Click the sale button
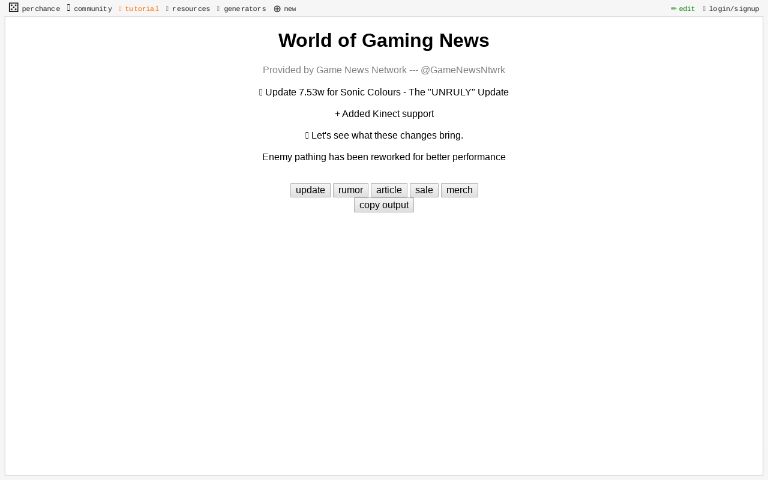The height and width of the screenshot is (480, 768). pos(424,190)
